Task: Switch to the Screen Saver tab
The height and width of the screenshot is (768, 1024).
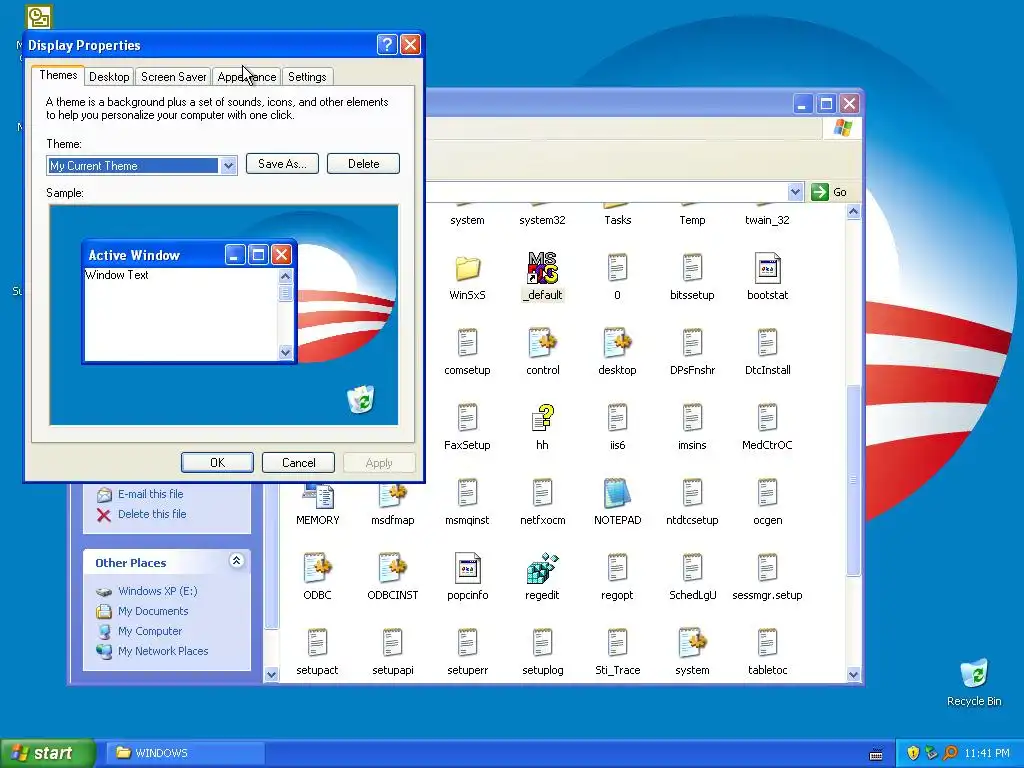Action: click(x=174, y=77)
